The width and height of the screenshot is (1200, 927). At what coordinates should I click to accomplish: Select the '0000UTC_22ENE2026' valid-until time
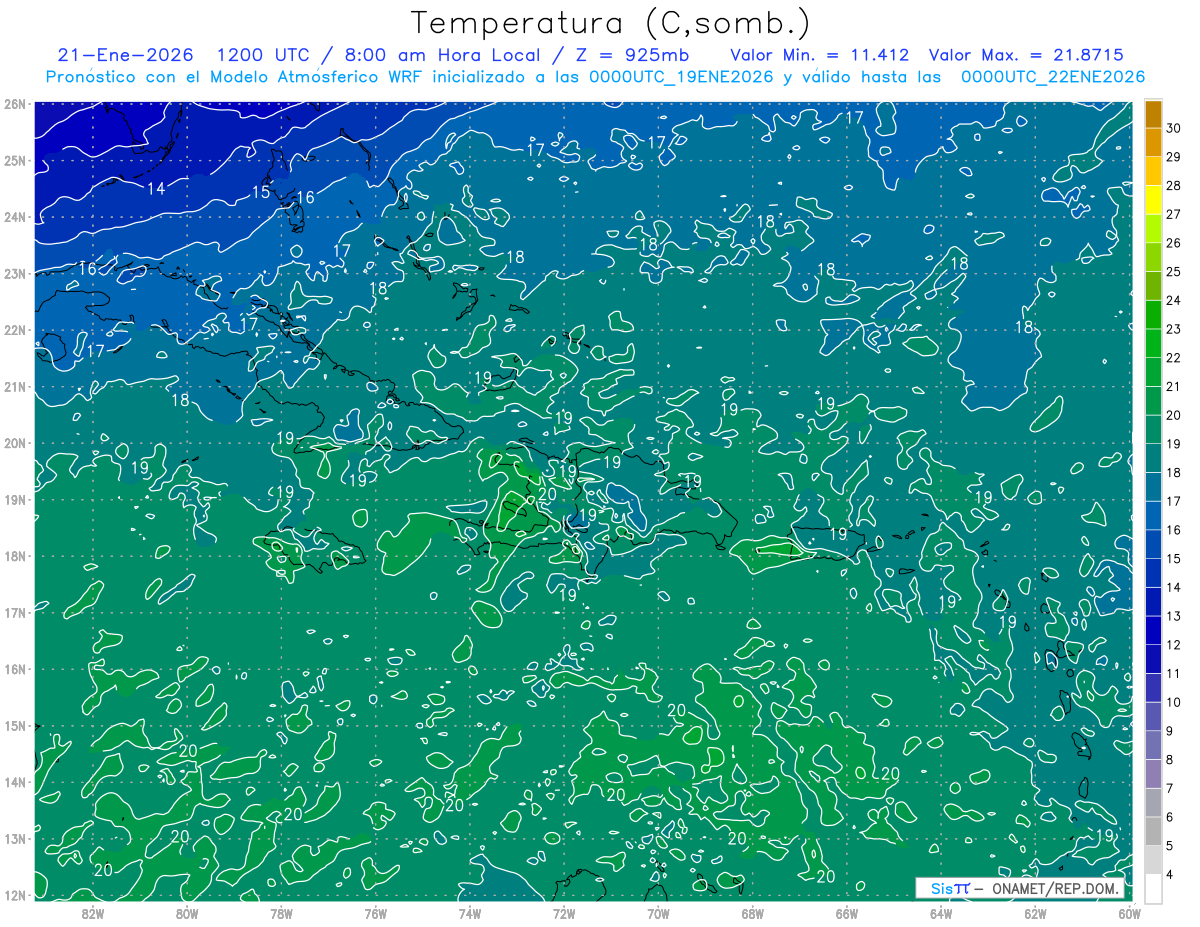click(1052, 77)
